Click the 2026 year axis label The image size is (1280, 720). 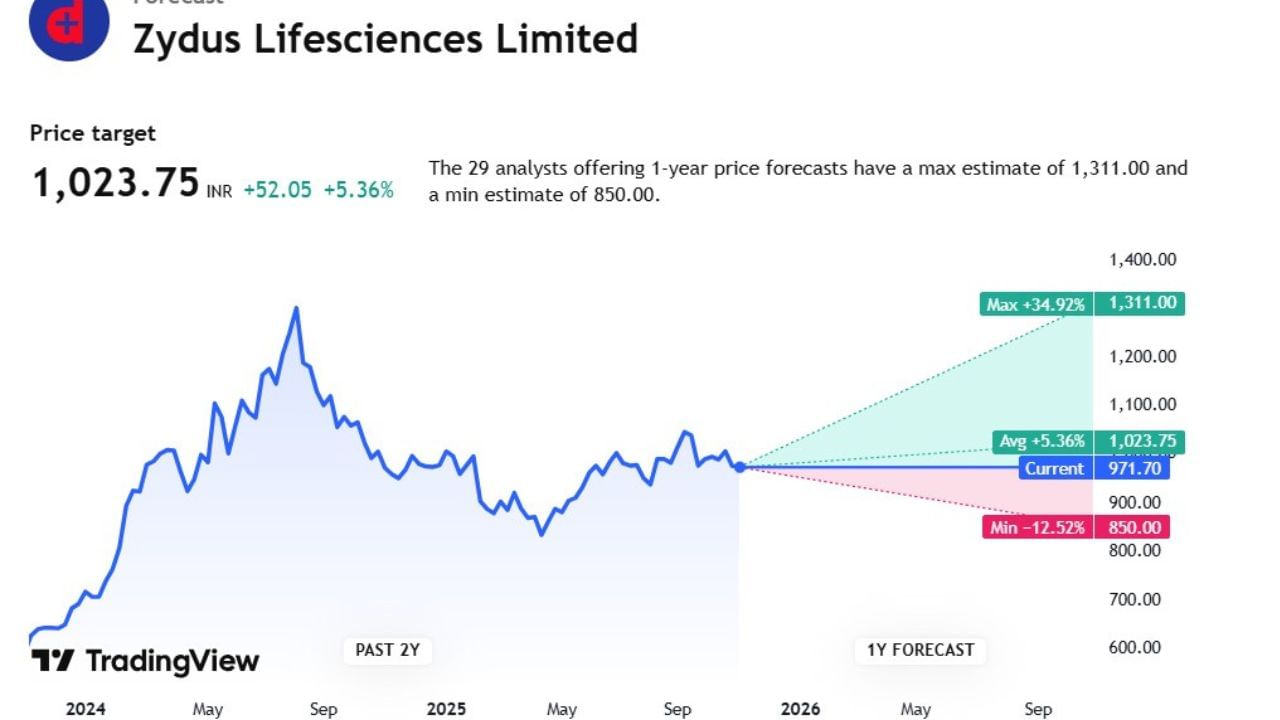(800, 709)
